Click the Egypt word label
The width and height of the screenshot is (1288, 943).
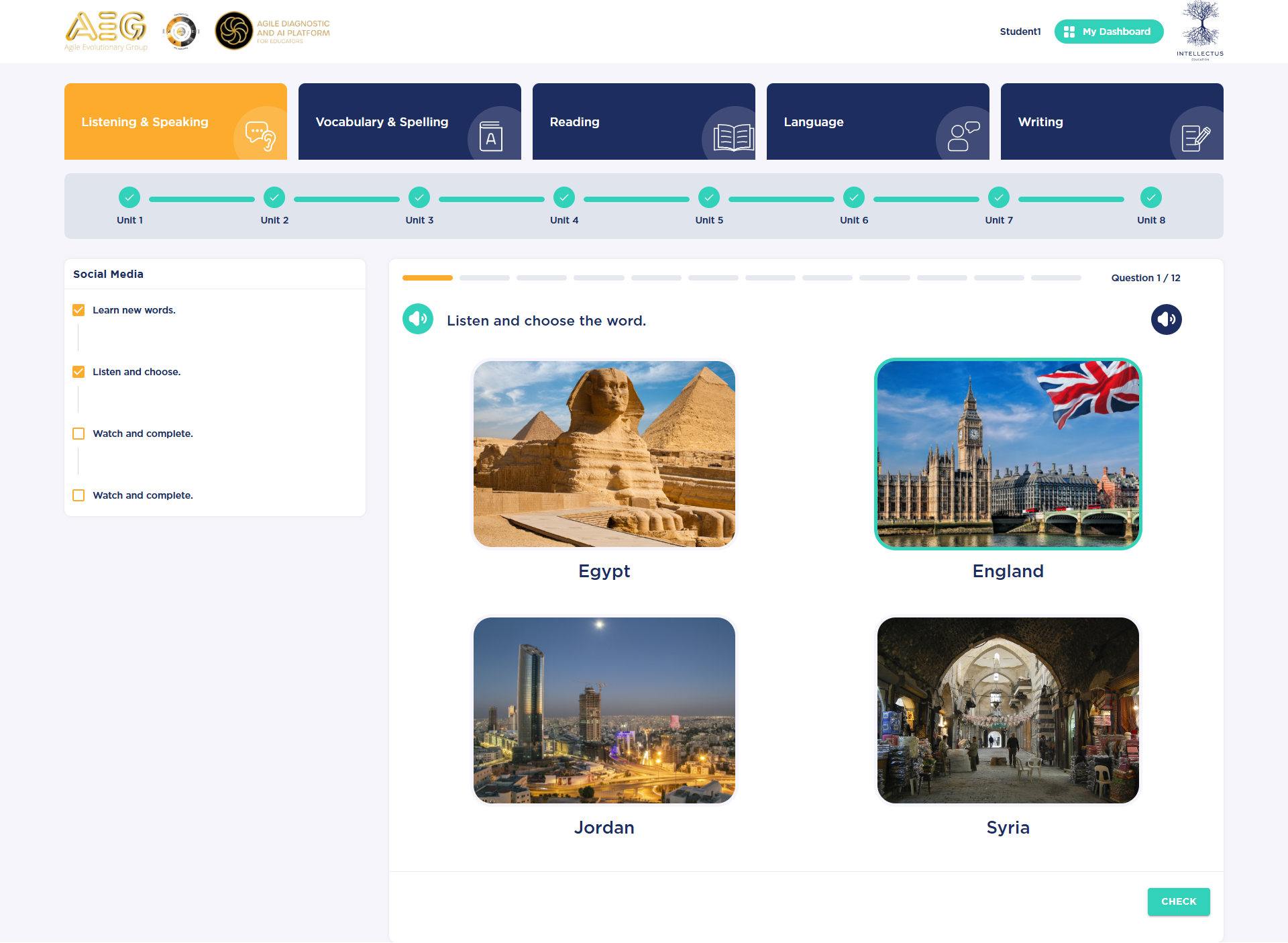pyautogui.click(x=604, y=571)
